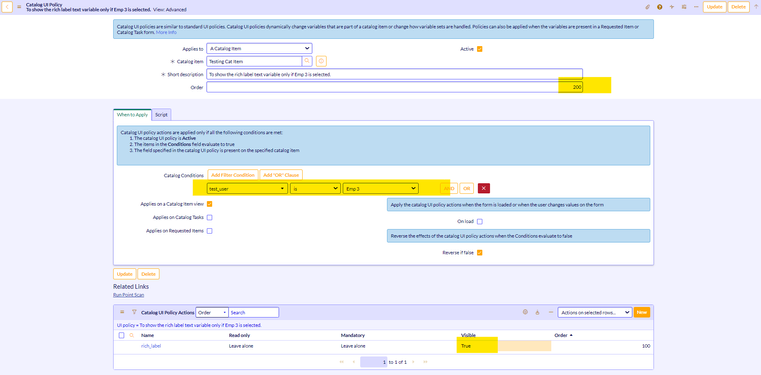Open attachments via the paperclip icon
The image size is (761, 375).
click(x=647, y=7)
